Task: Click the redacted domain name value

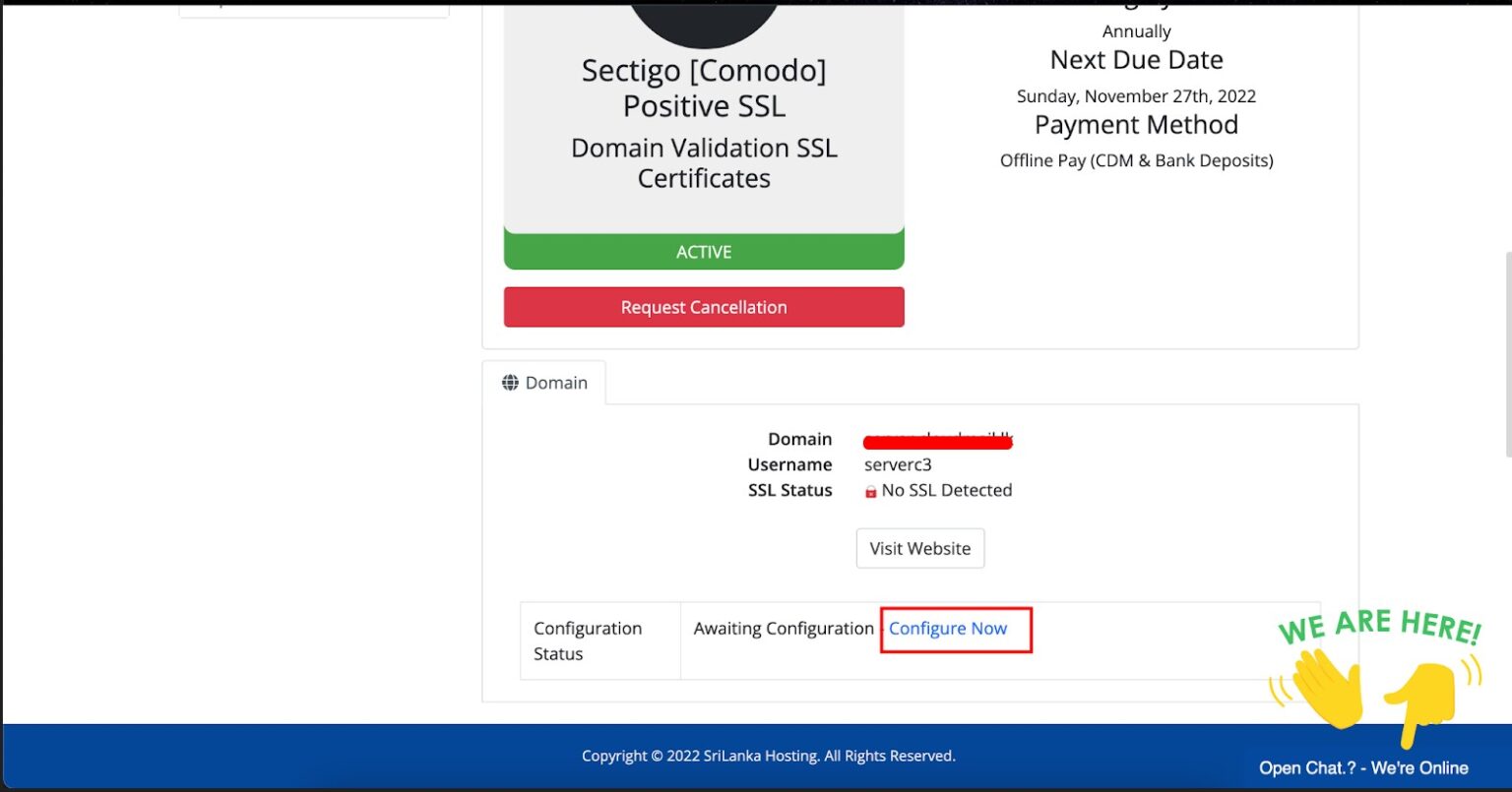Action: click(x=938, y=440)
